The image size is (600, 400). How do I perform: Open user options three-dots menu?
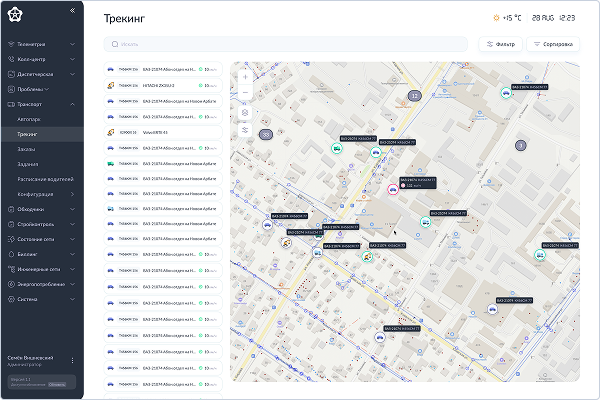[x=72, y=361]
